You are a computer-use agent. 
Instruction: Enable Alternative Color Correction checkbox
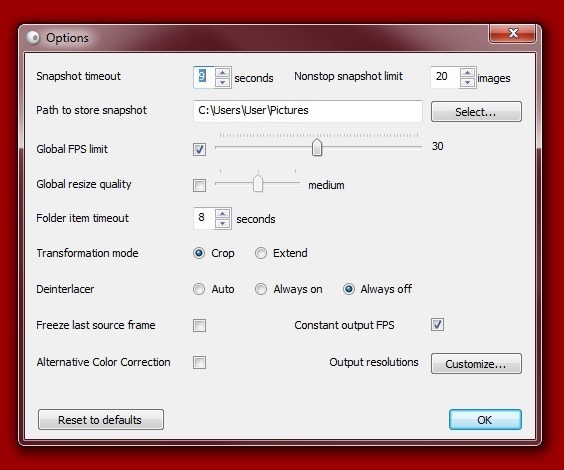click(199, 362)
